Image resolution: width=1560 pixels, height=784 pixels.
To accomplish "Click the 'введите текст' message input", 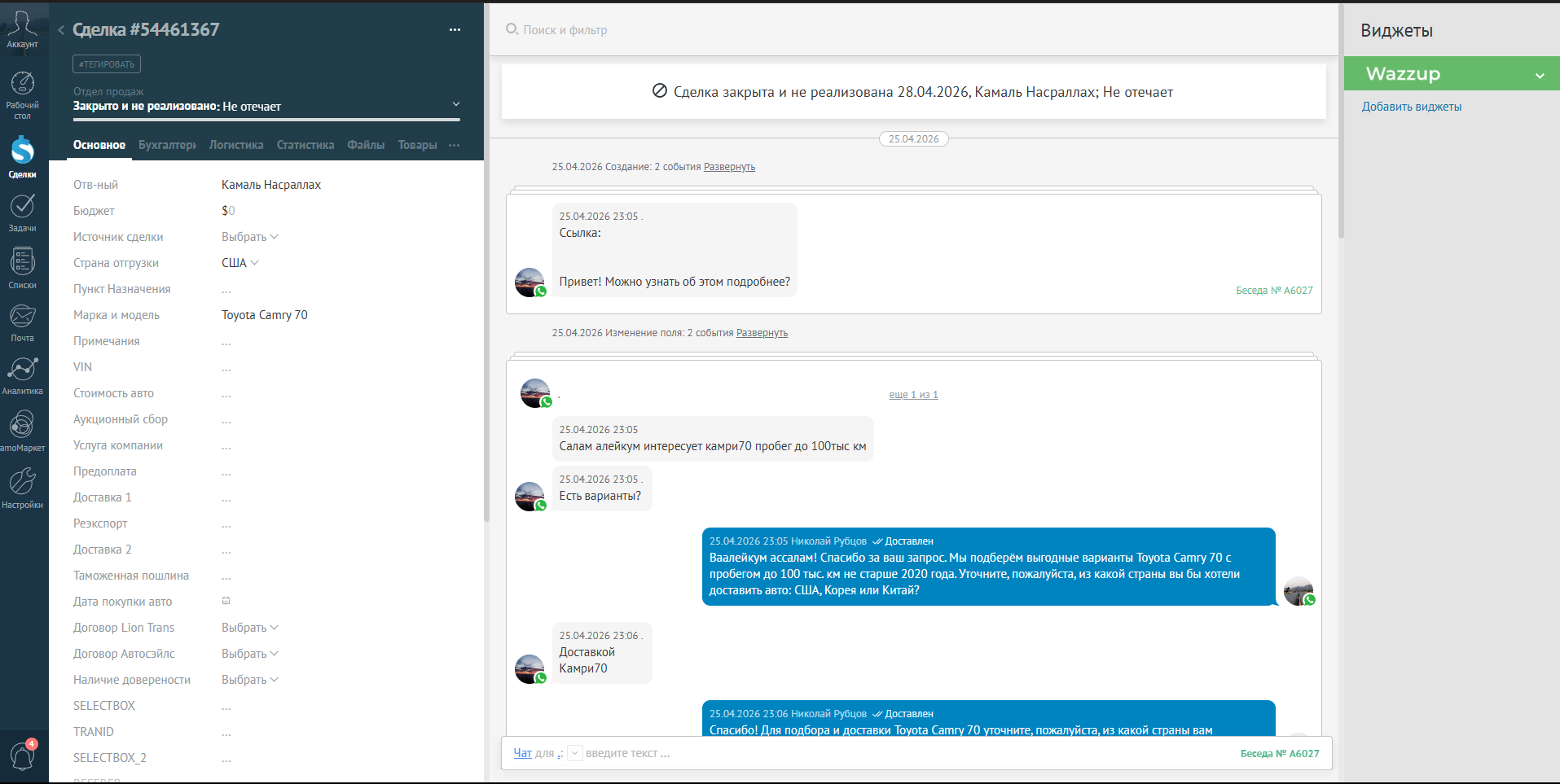I will [627, 753].
